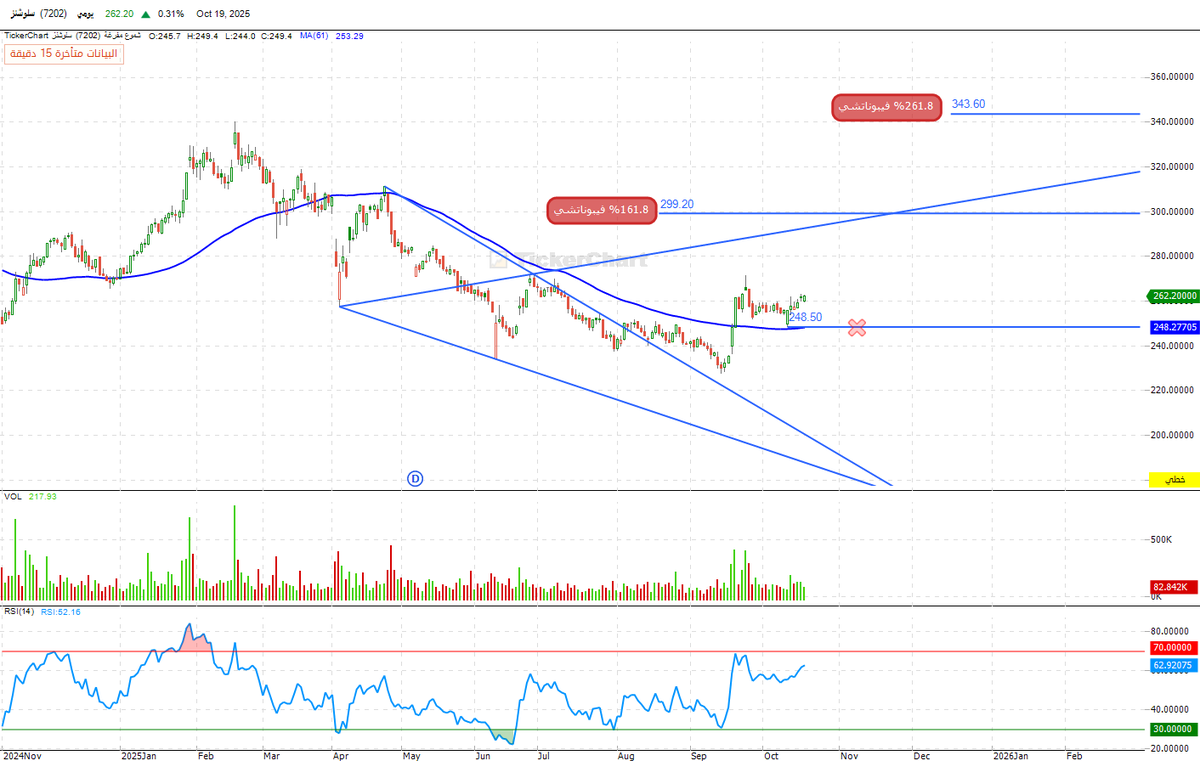Click the green 262.20000 price tag

[x=1174, y=297]
